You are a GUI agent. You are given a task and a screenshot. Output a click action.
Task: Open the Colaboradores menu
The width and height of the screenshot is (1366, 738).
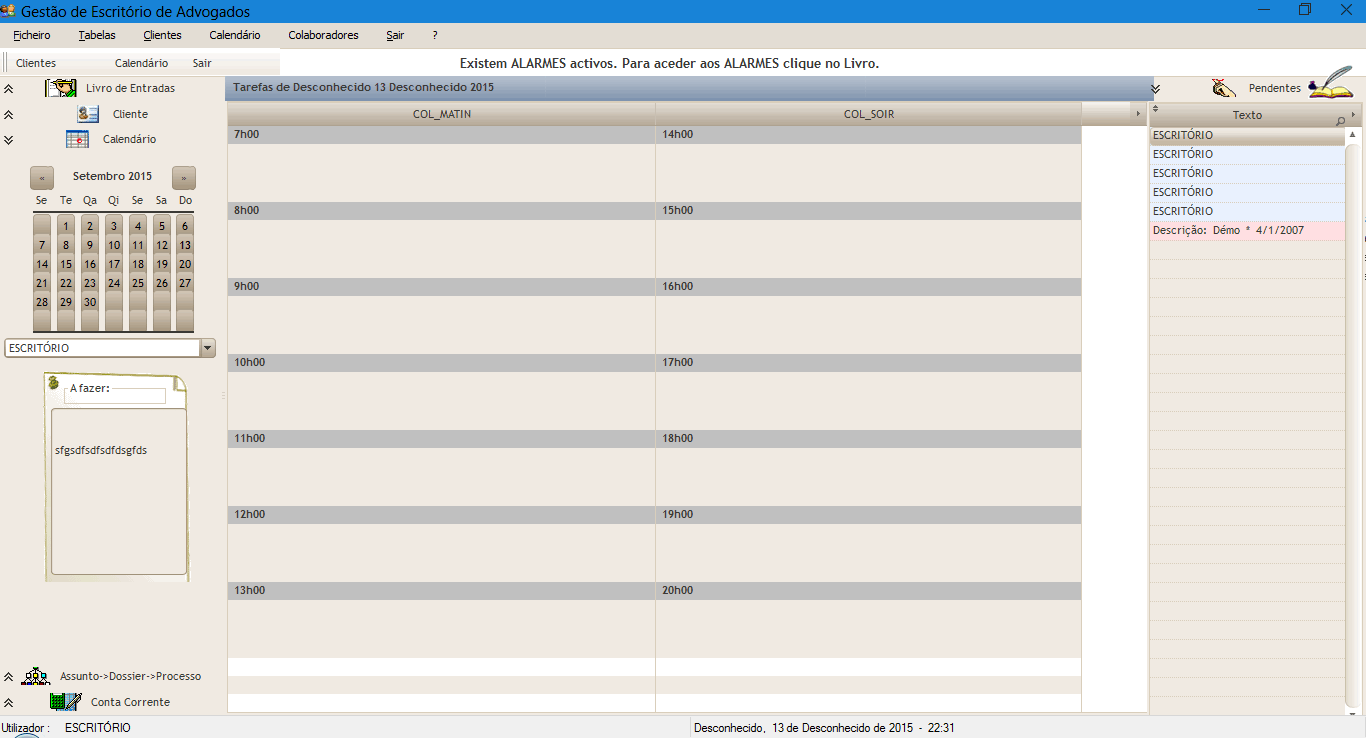(323, 35)
